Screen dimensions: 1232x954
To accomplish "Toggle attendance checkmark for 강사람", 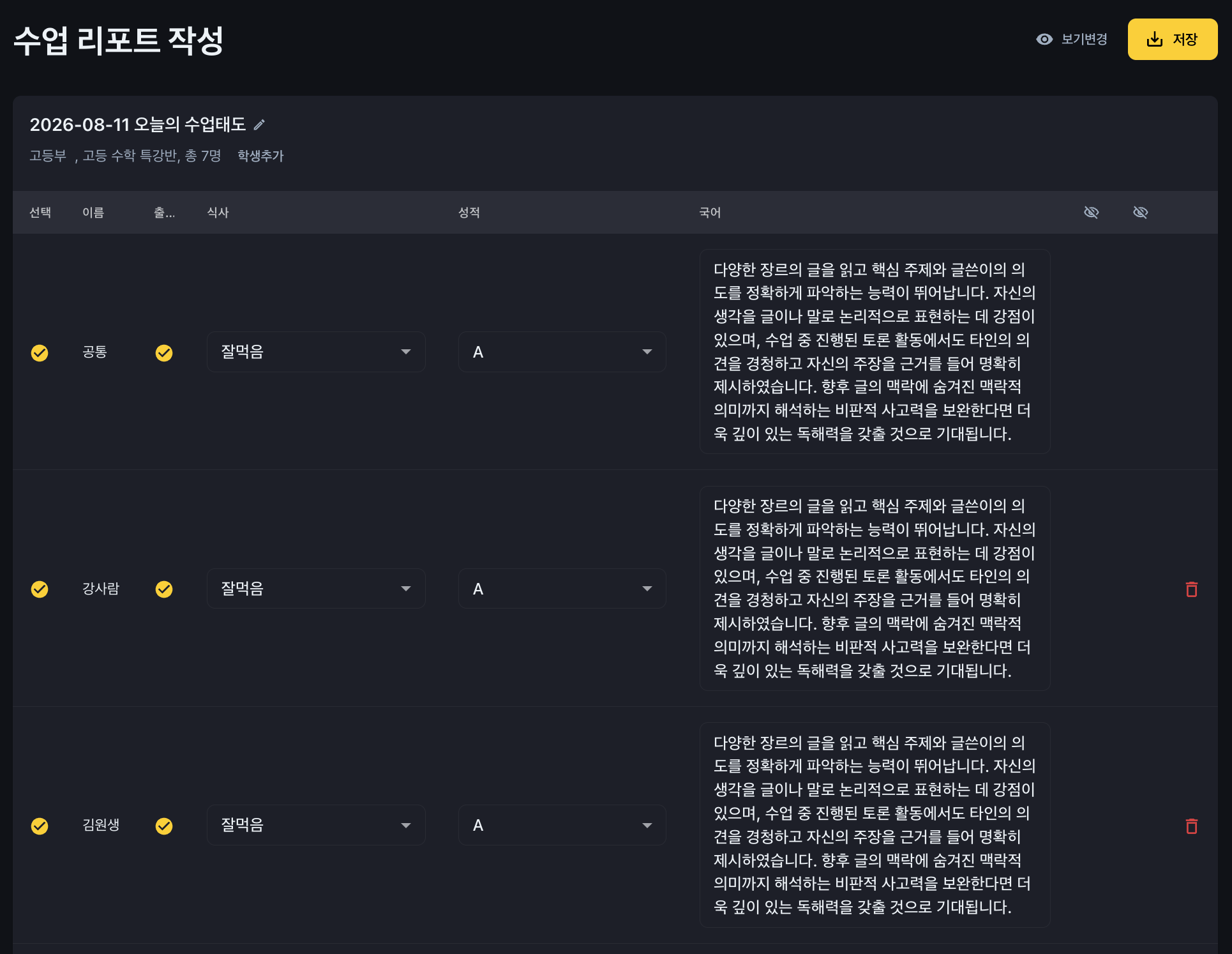I will (164, 589).
